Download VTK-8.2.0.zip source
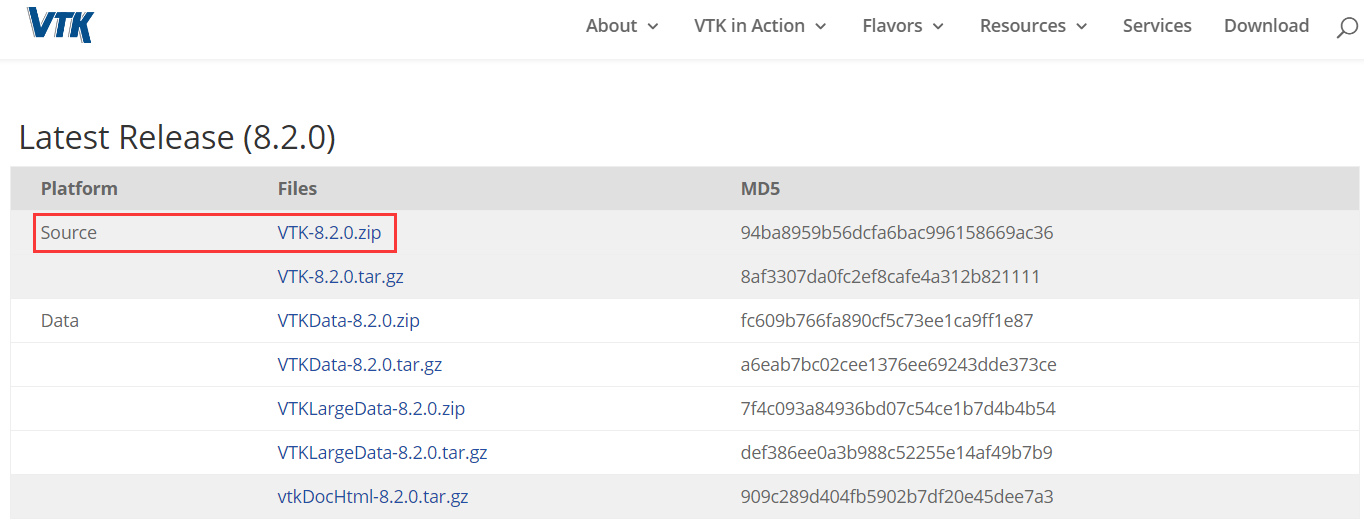Viewport: 1364px width, 522px height. [329, 233]
